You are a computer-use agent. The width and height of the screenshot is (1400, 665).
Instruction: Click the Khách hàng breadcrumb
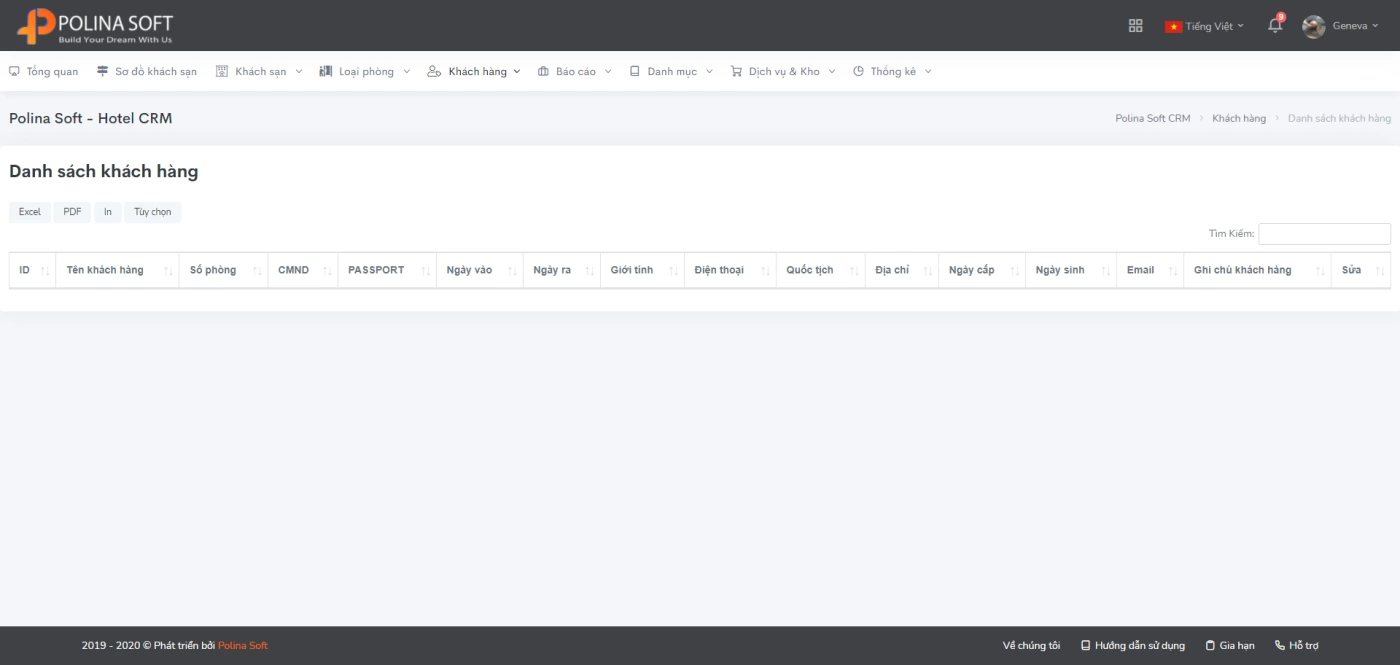pyautogui.click(x=1239, y=118)
